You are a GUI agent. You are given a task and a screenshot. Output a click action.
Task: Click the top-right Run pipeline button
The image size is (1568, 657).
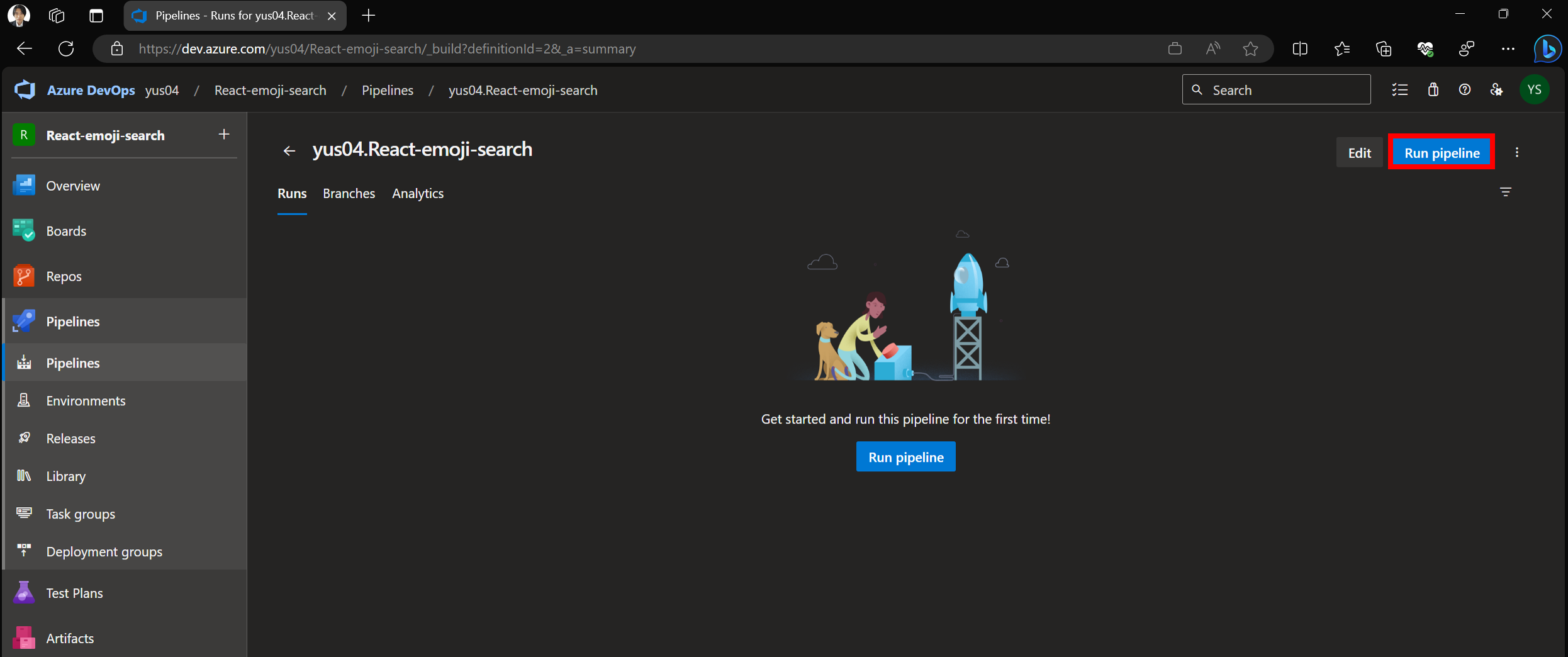point(1442,153)
